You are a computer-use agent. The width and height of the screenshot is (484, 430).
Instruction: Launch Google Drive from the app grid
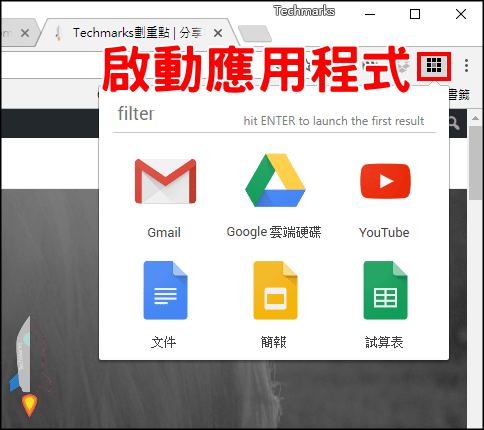tap(275, 180)
